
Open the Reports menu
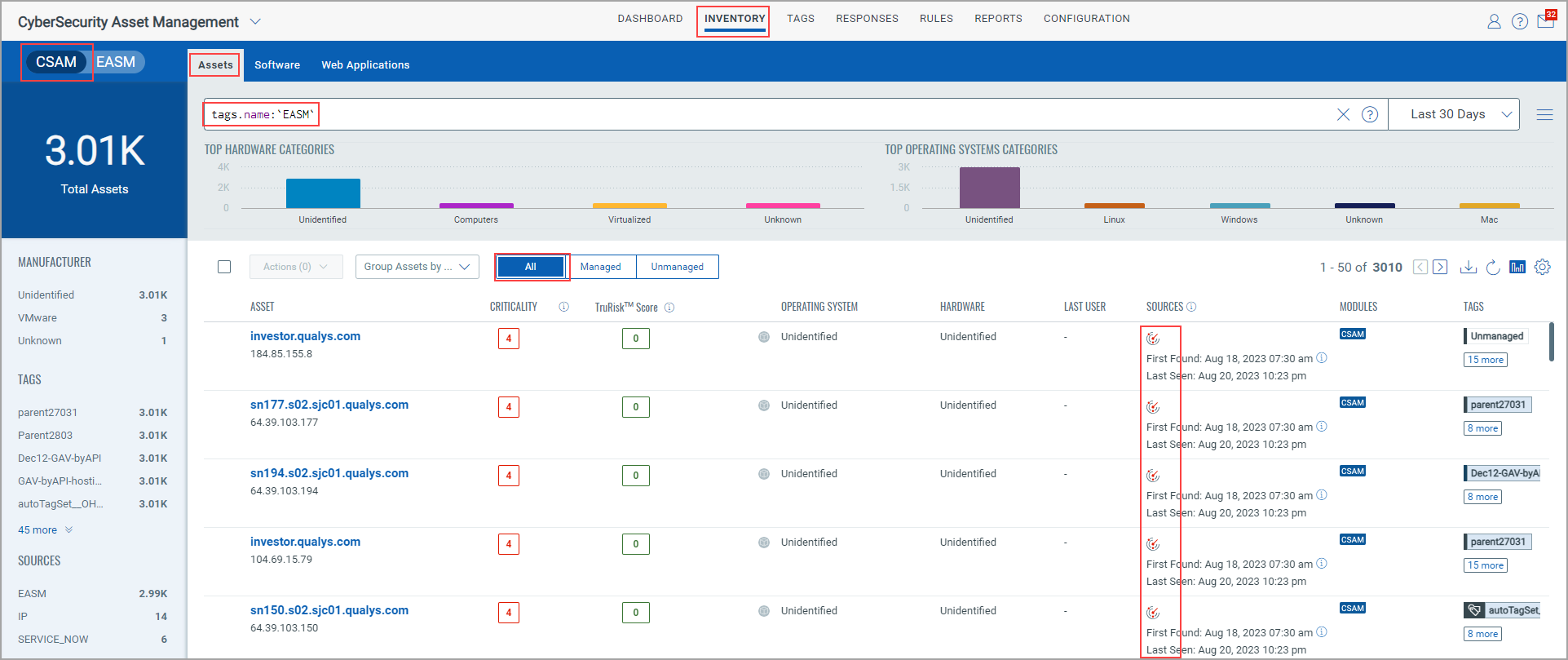click(x=998, y=19)
